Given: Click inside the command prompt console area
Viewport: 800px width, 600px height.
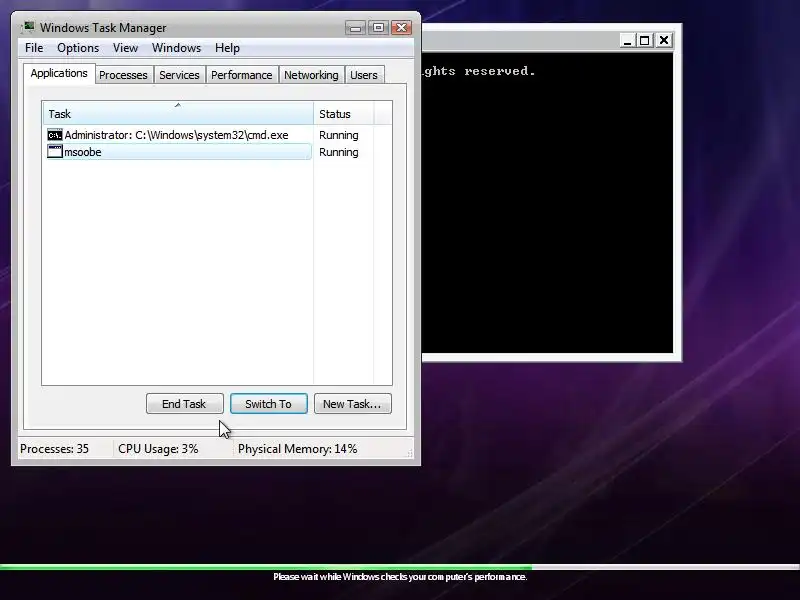Looking at the screenshot, I should click(x=547, y=203).
